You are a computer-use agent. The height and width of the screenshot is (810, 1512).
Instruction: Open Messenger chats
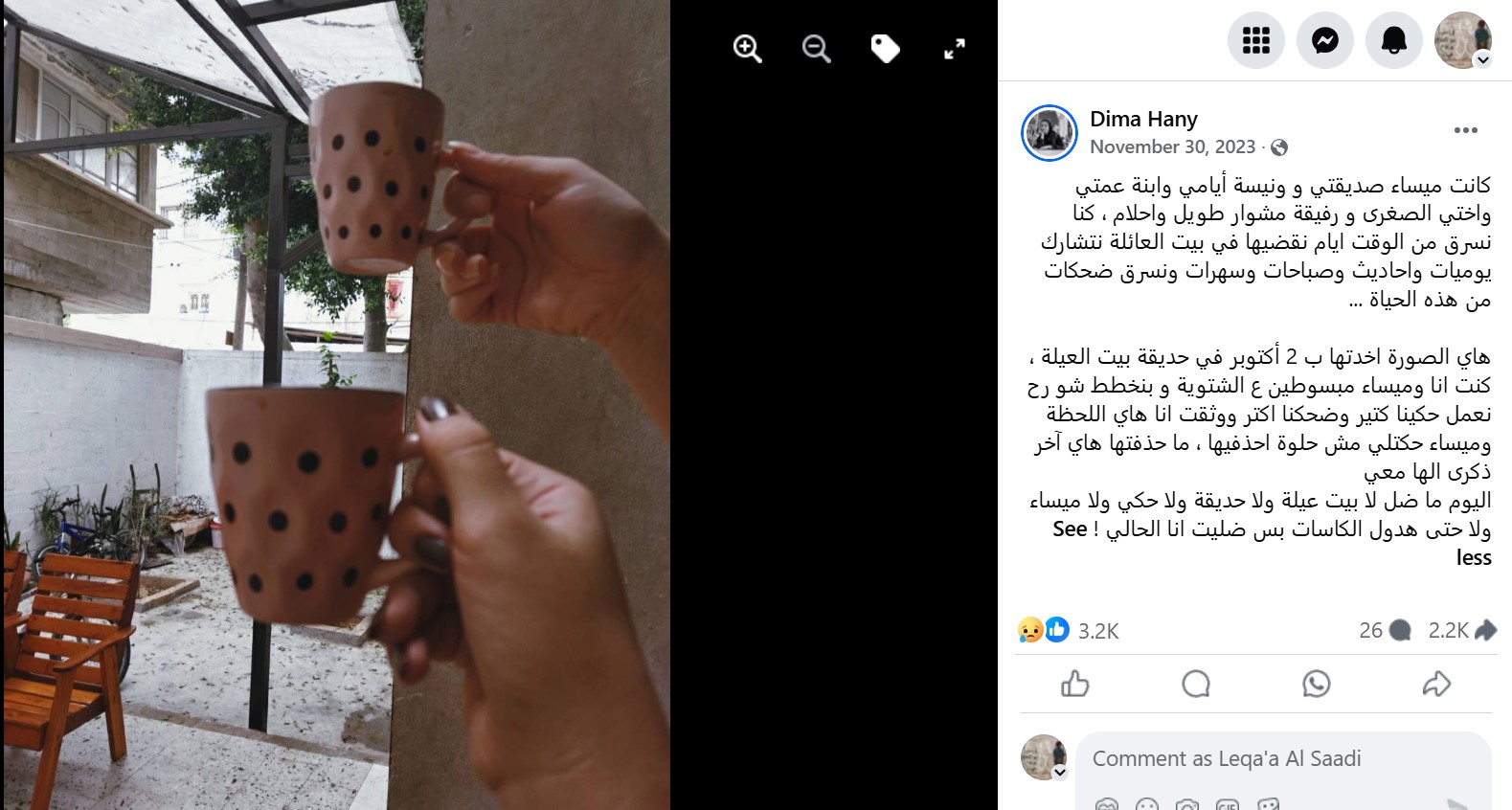[1324, 40]
